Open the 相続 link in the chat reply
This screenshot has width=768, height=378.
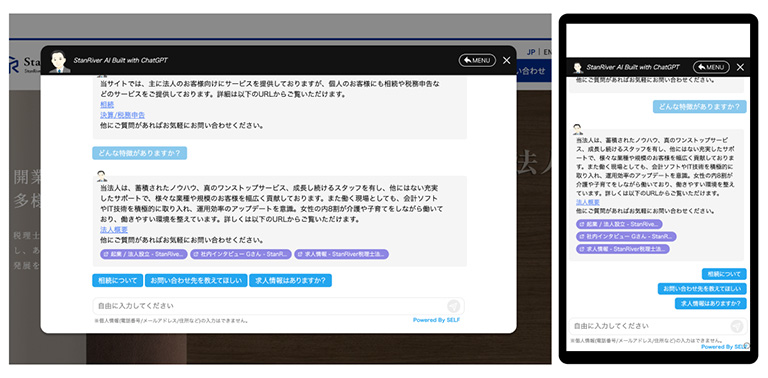(107, 104)
